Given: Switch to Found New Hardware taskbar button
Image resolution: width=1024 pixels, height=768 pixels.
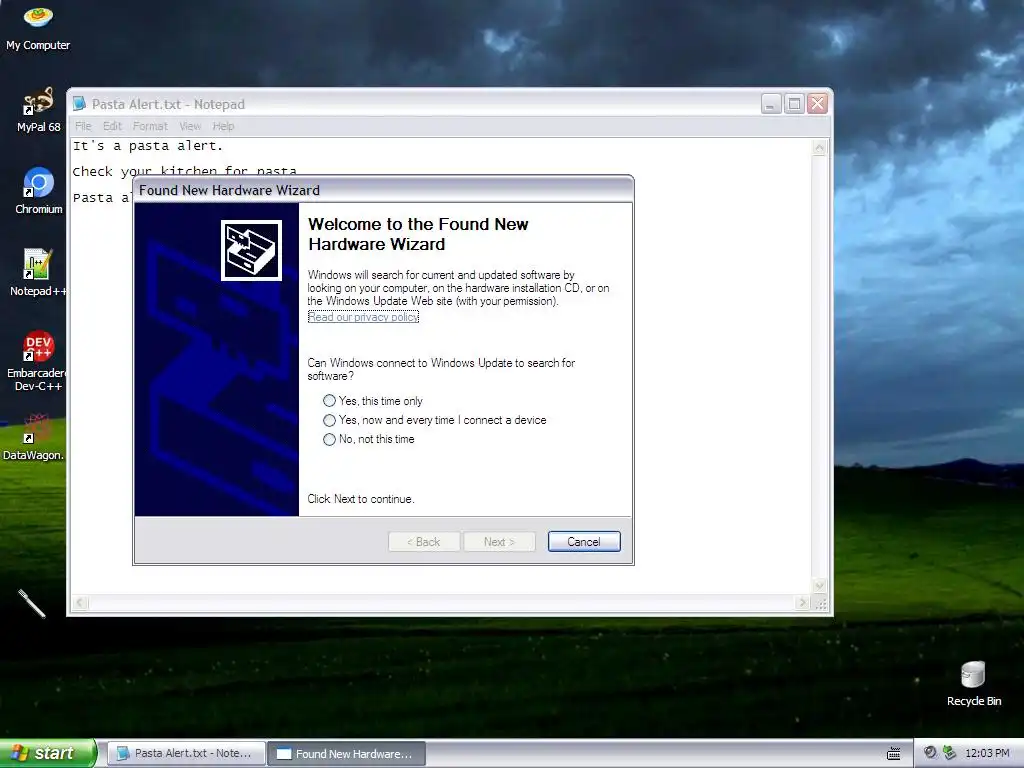Looking at the screenshot, I should pyautogui.click(x=347, y=753).
